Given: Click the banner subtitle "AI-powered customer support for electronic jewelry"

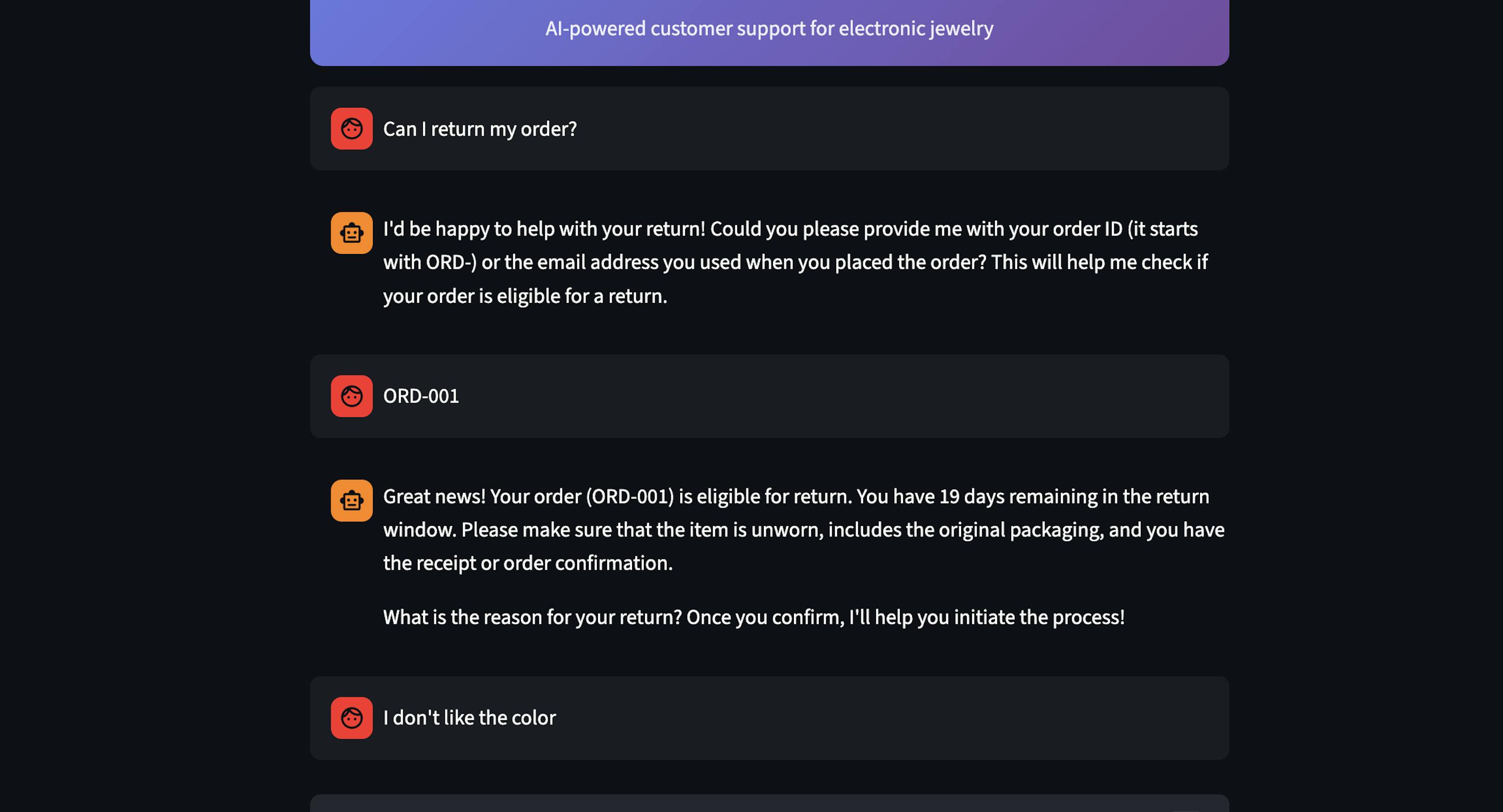Looking at the screenshot, I should pyautogui.click(x=769, y=29).
